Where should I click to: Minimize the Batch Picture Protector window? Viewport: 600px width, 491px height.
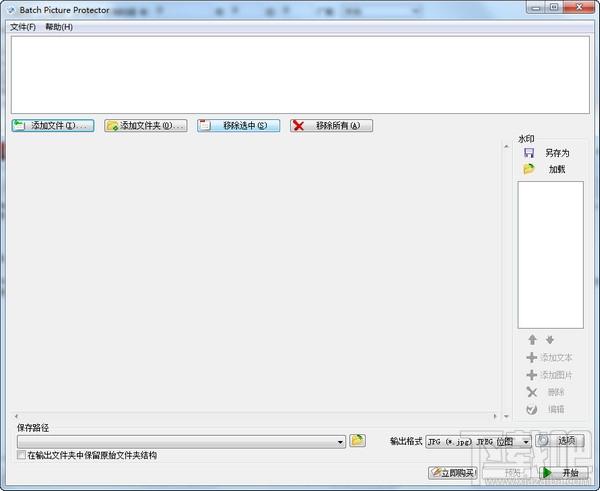pyautogui.click(x=536, y=7)
